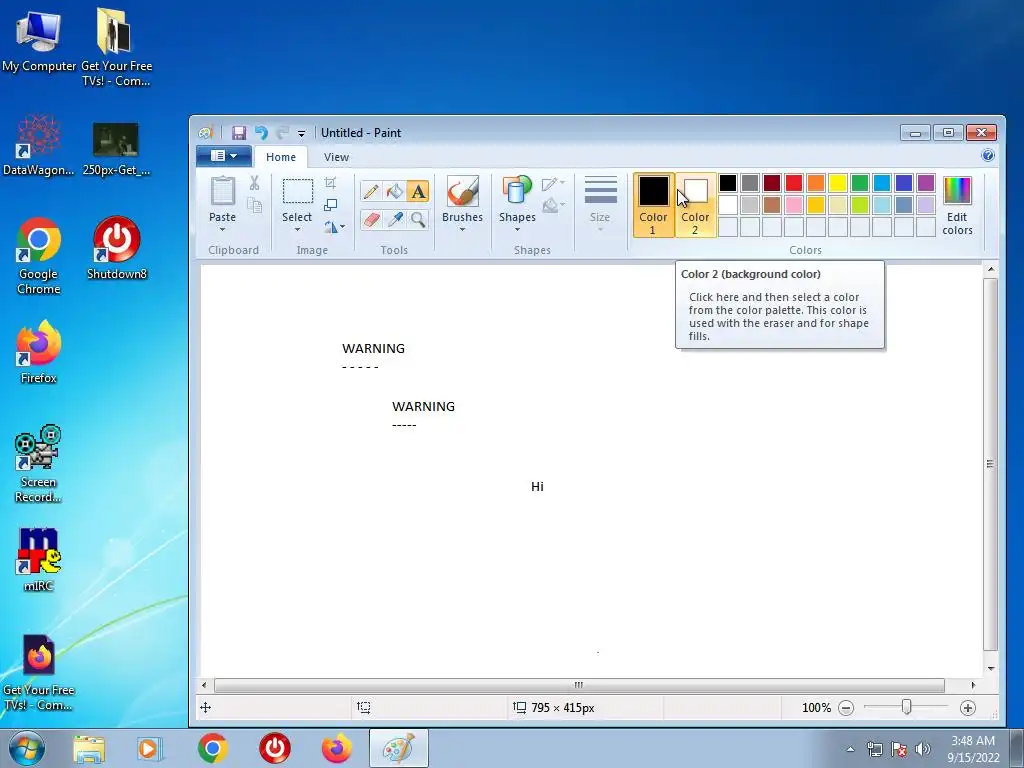Switch to the Home ribbon tab
1024x768 pixels.
pos(281,157)
